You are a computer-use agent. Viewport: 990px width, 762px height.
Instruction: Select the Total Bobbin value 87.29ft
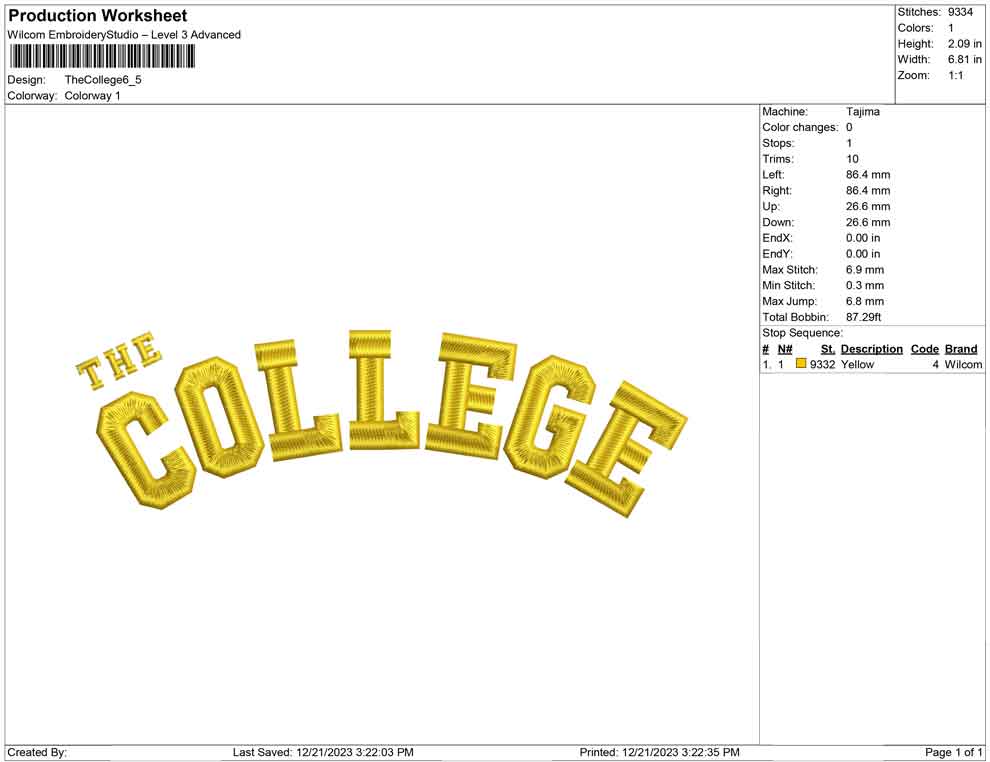point(862,316)
